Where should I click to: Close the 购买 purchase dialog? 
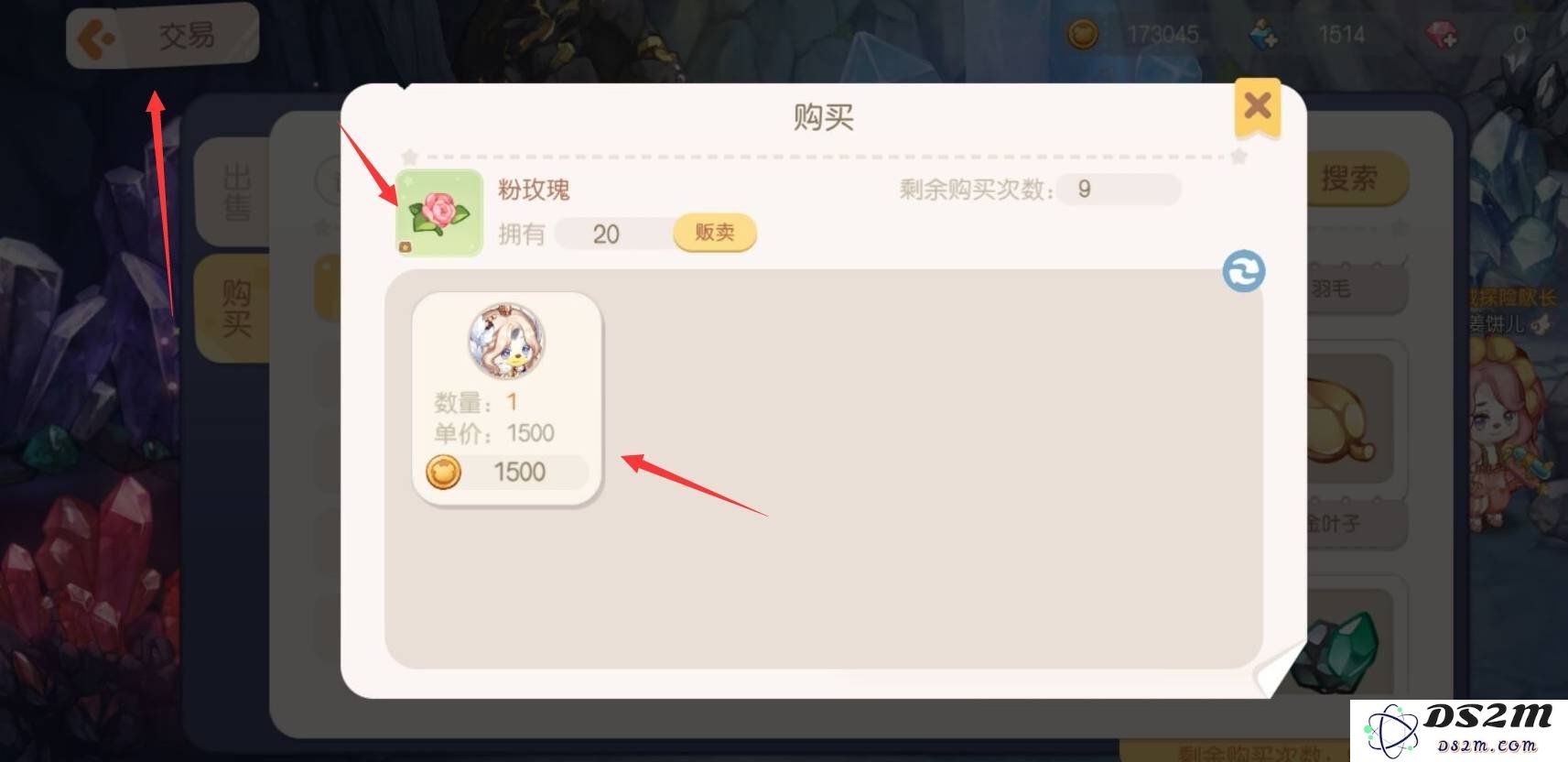point(1257,107)
